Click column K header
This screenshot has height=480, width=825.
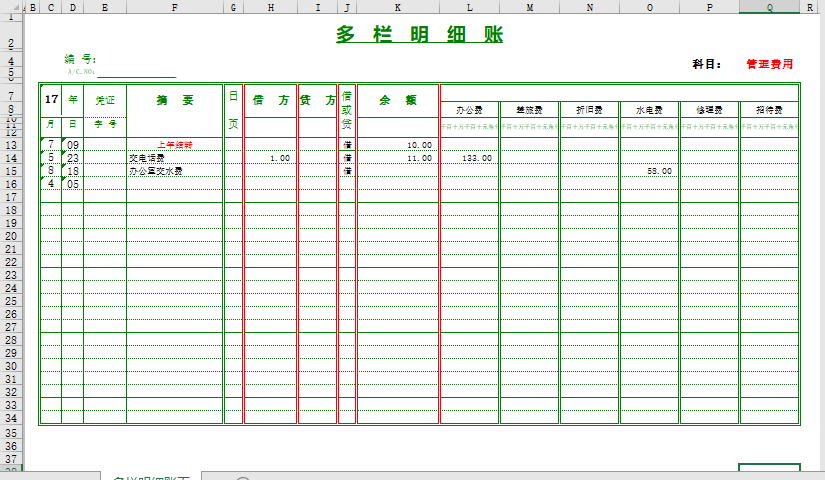coord(397,7)
